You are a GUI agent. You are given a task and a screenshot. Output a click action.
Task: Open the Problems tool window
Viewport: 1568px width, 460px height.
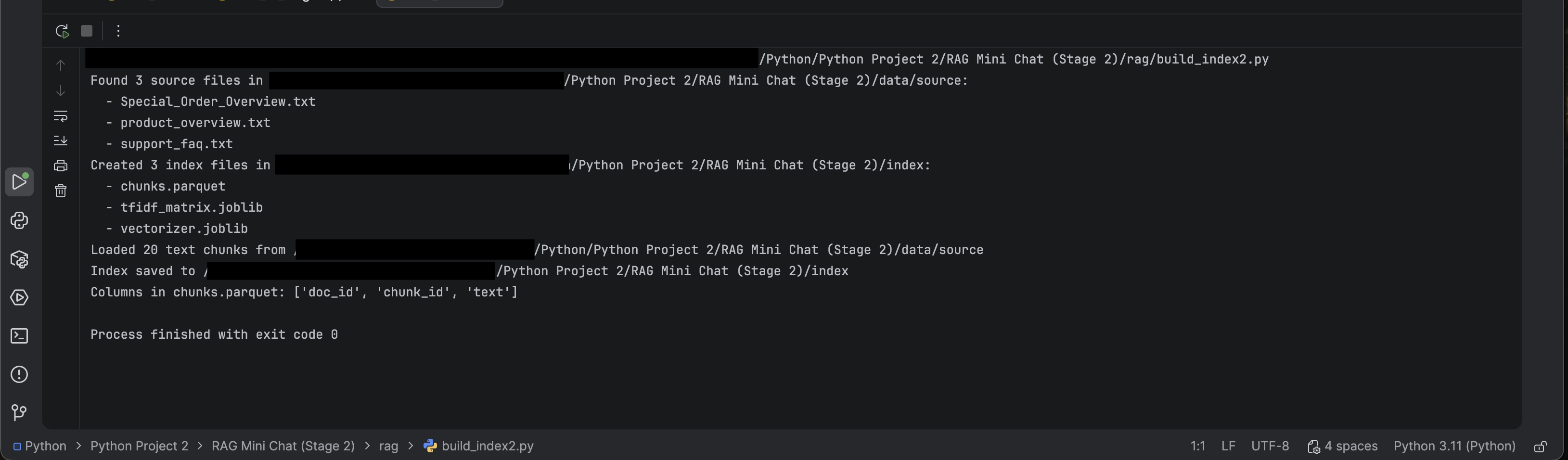click(19, 374)
